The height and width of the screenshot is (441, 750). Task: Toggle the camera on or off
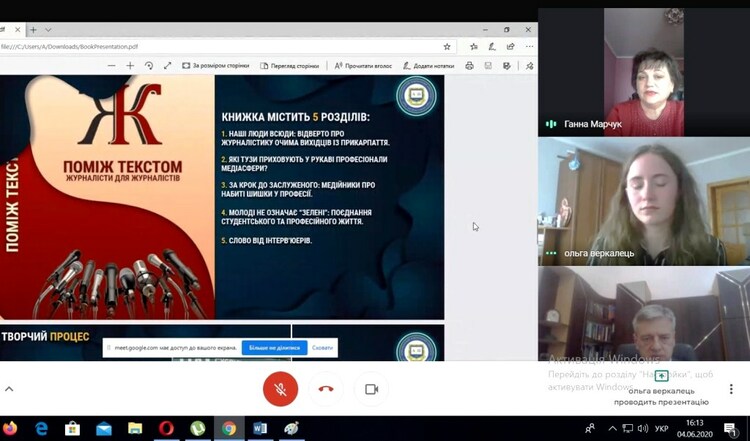point(371,389)
